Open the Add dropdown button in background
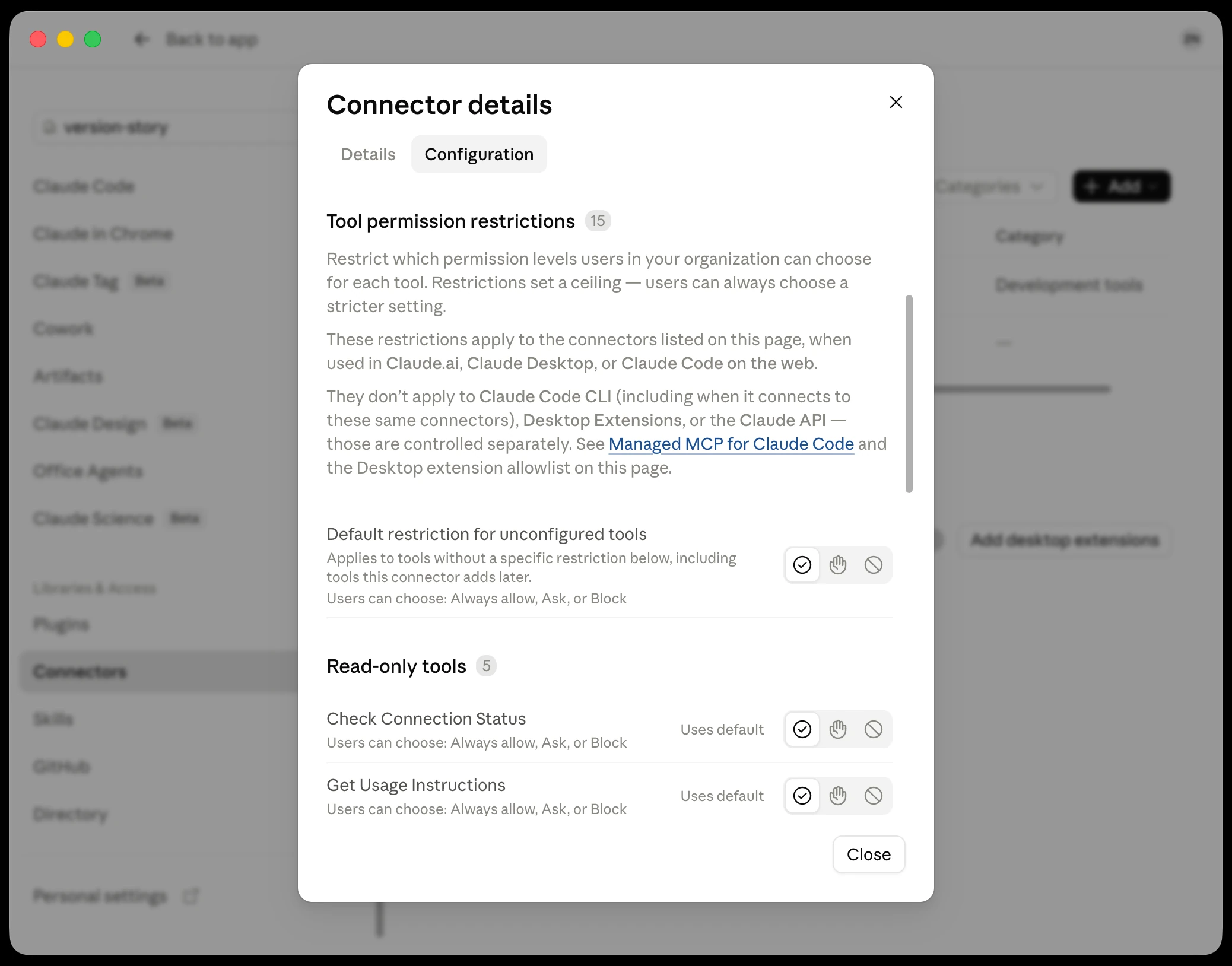This screenshot has height=966, width=1232. (x=1121, y=186)
